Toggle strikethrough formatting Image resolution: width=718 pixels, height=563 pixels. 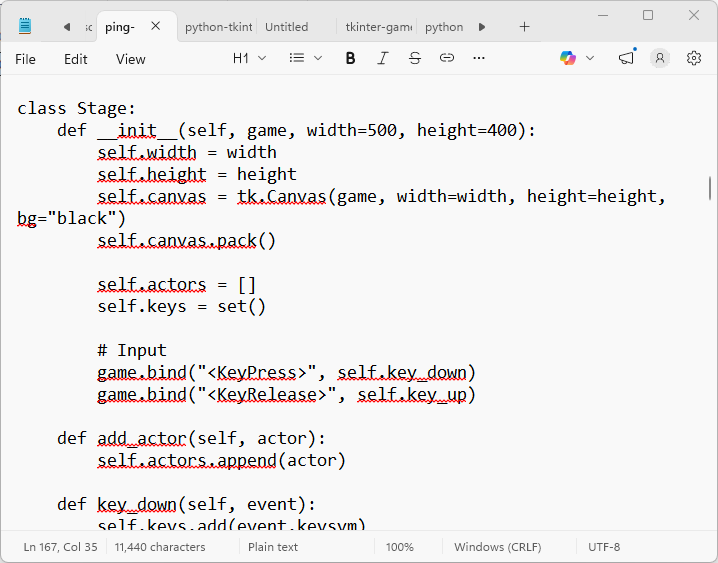[415, 58]
